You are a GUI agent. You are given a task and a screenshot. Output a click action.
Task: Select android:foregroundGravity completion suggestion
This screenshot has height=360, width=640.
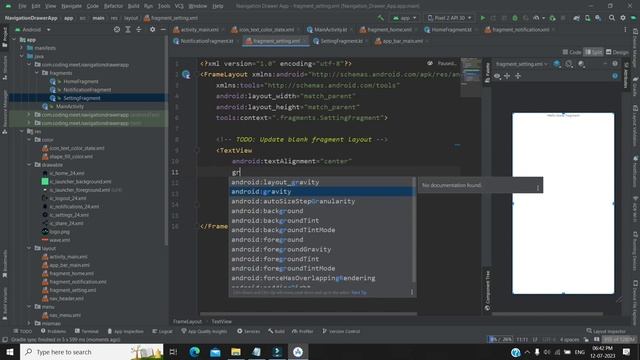(320, 249)
